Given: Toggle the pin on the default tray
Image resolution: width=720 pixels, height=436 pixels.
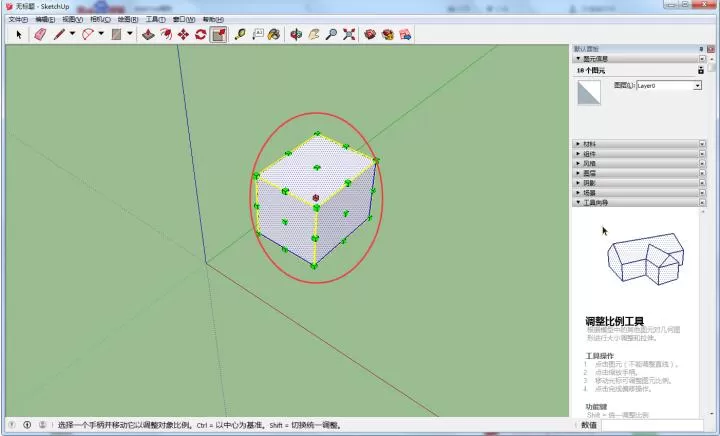Looking at the screenshot, I should pos(701,49).
